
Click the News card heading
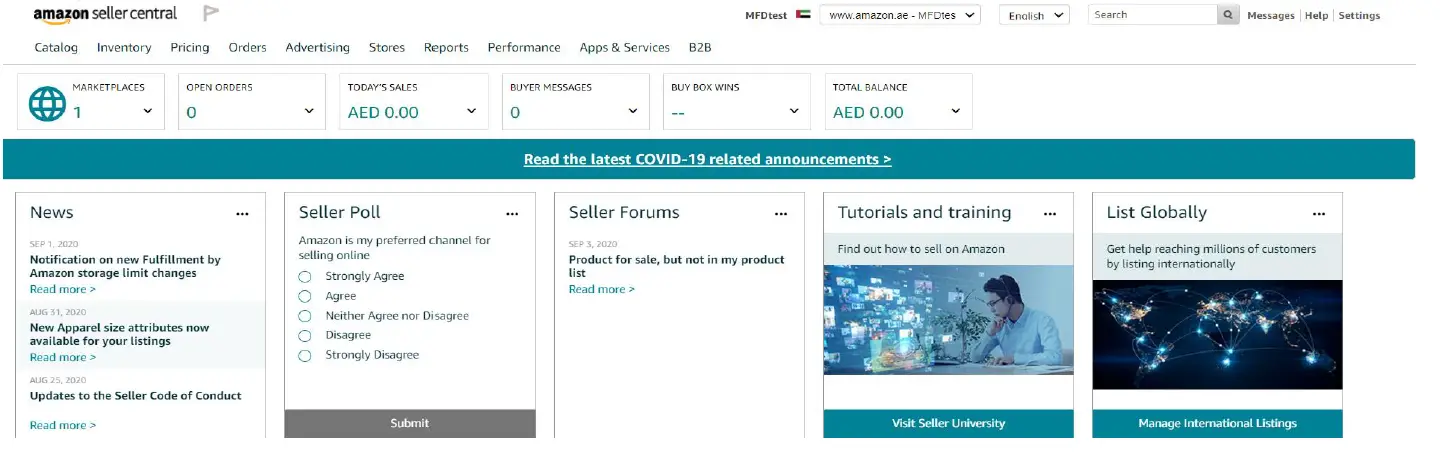(52, 212)
